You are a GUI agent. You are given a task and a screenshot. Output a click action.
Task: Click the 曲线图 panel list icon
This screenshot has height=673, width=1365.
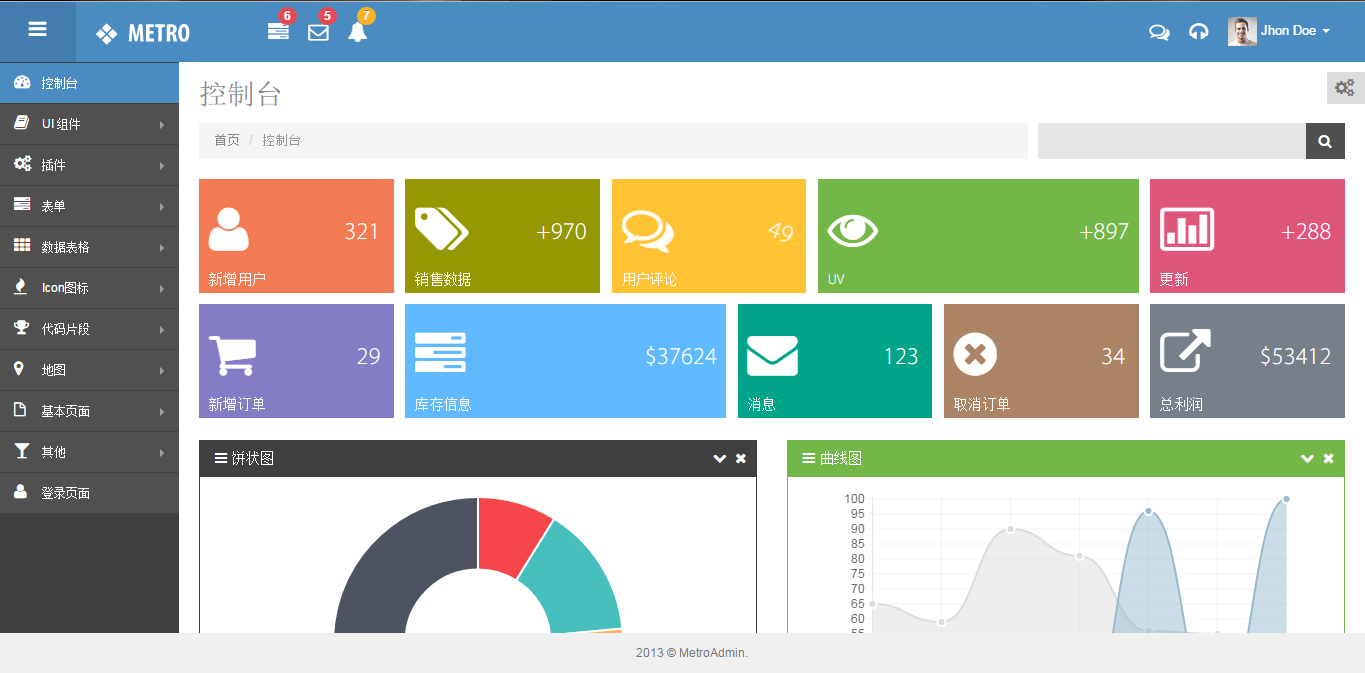coord(809,458)
